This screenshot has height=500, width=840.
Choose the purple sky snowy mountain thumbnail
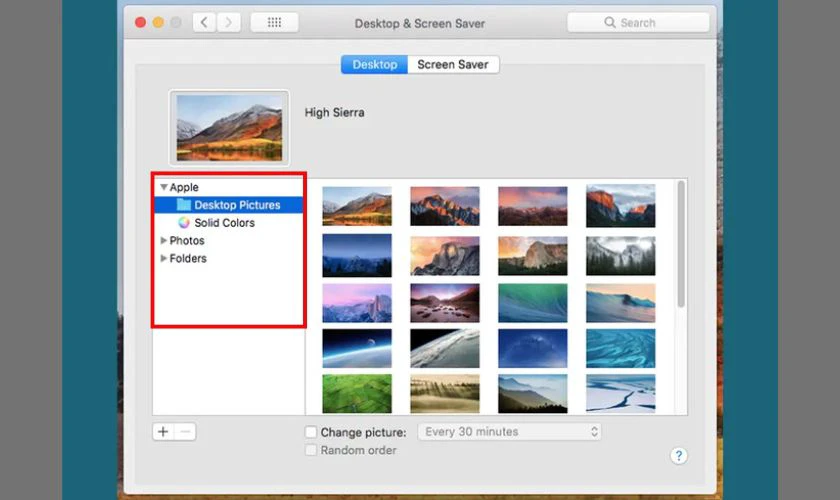coord(357,303)
